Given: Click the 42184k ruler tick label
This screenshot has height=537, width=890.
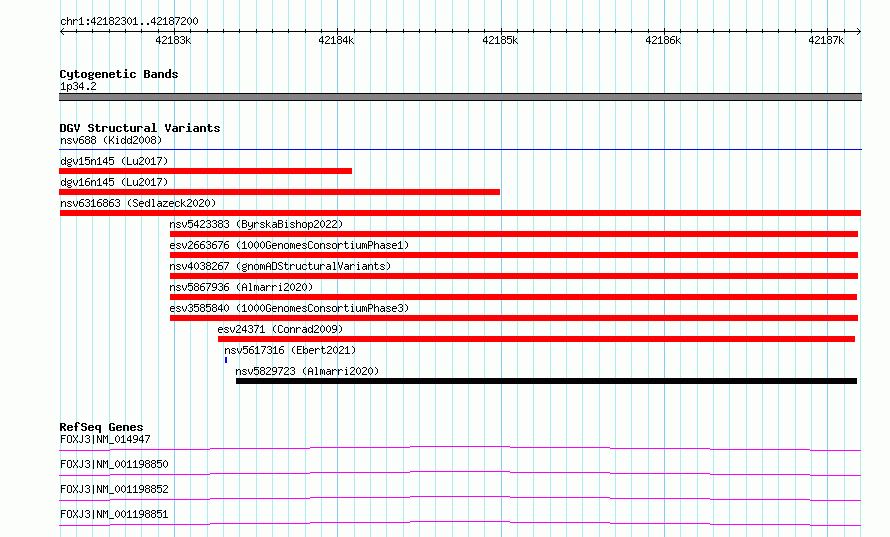Looking at the screenshot, I should point(336,40).
